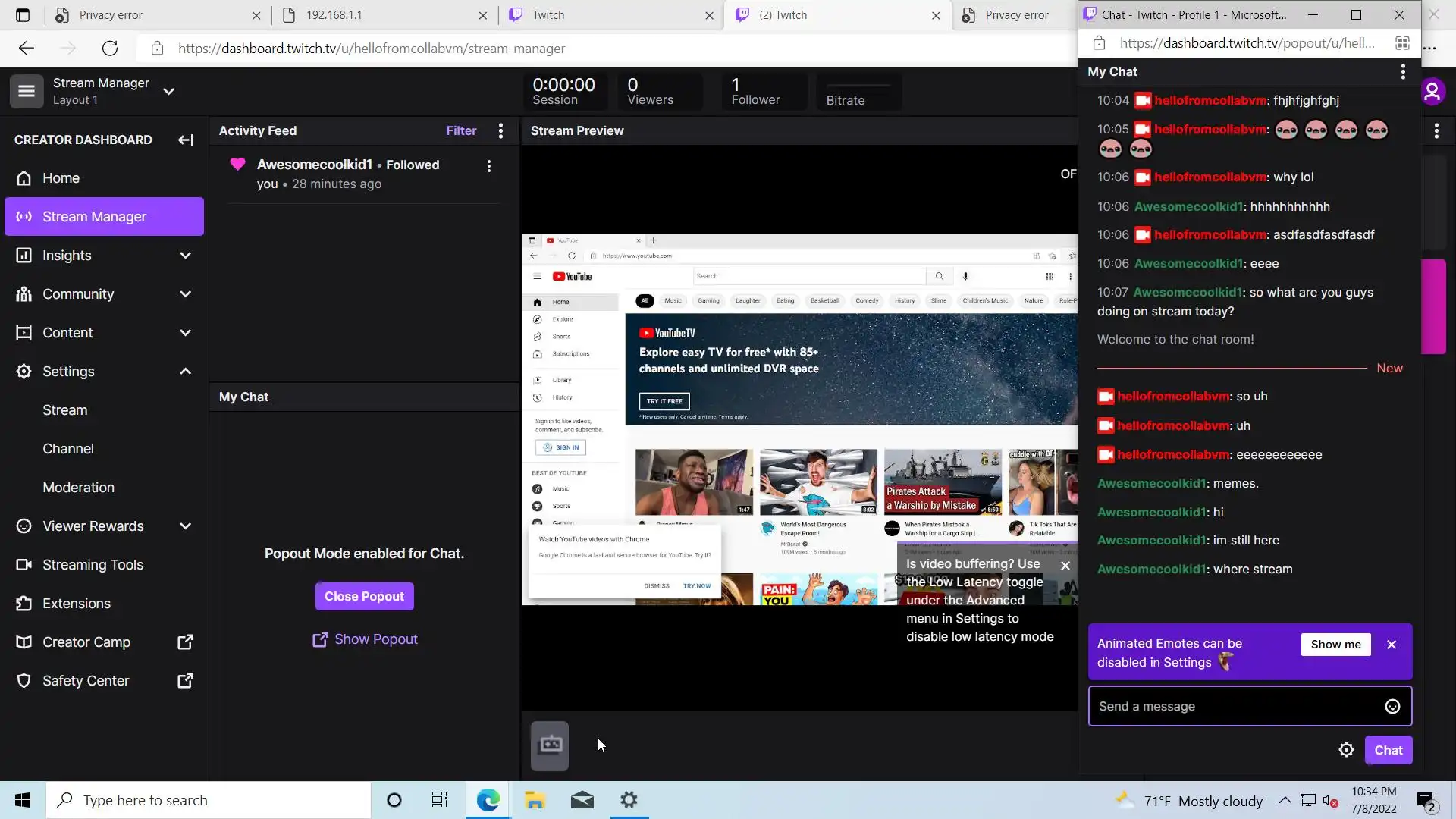Click the quick action icon below preview
The image size is (1456, 819).
(x=550, y=745)
